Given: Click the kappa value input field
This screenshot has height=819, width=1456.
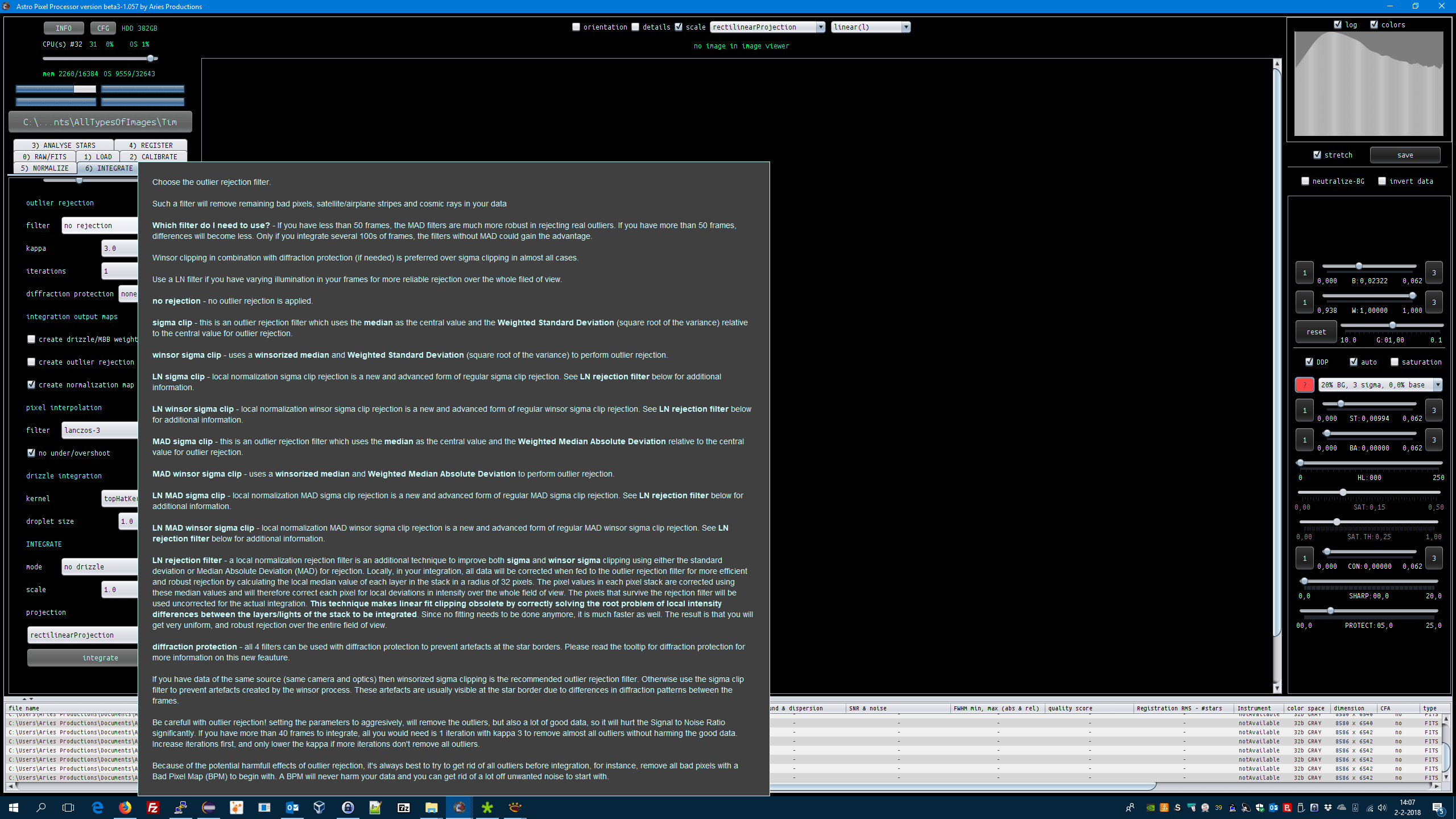Looking at the screenshot, I should (x=119, y=249).
